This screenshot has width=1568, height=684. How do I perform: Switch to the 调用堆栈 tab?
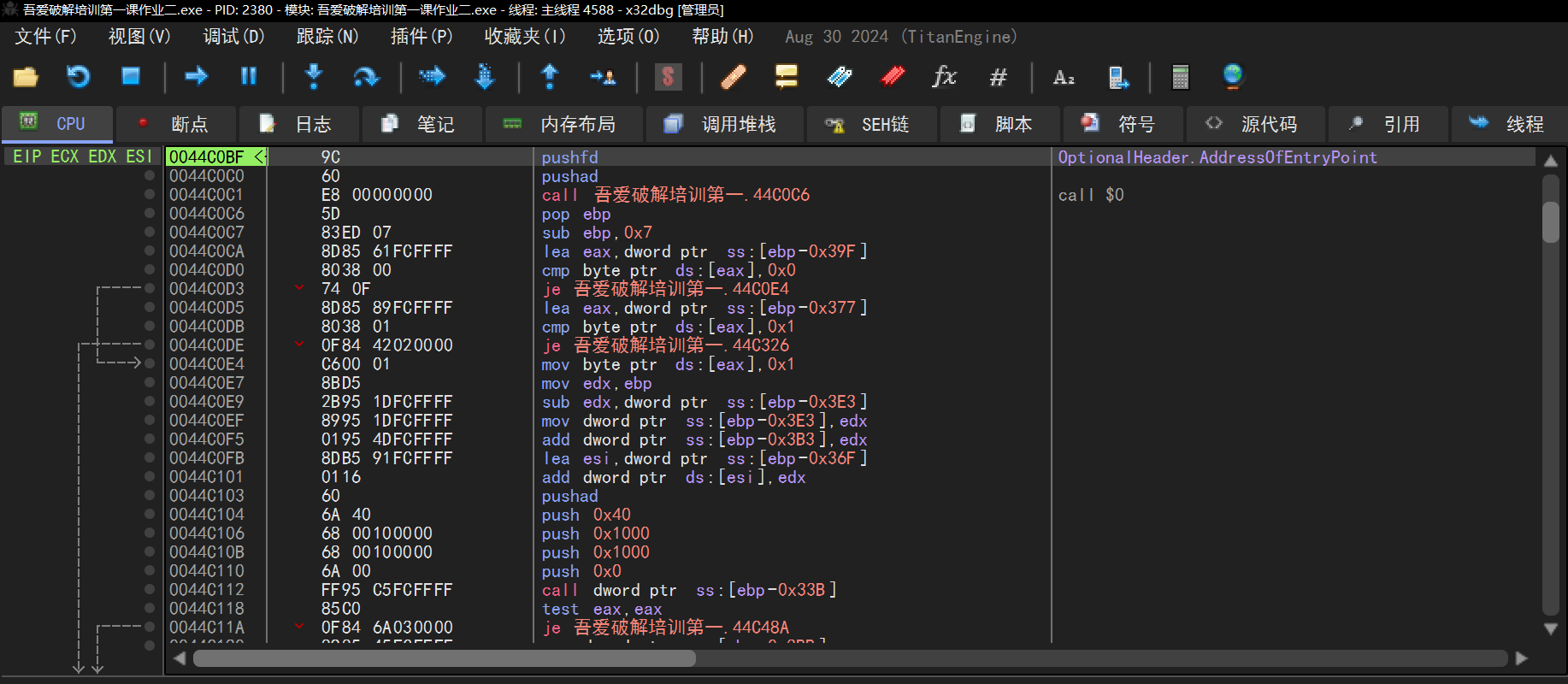[x=724, y=124]
